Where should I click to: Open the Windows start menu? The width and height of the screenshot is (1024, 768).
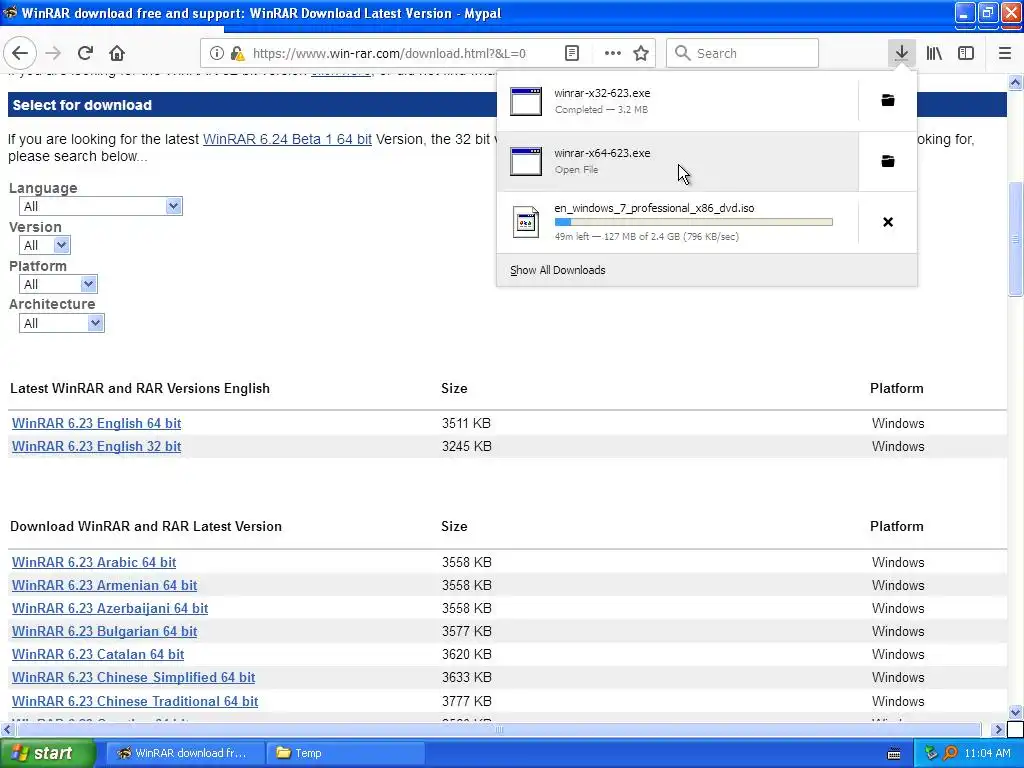click(x=47, y=753)
